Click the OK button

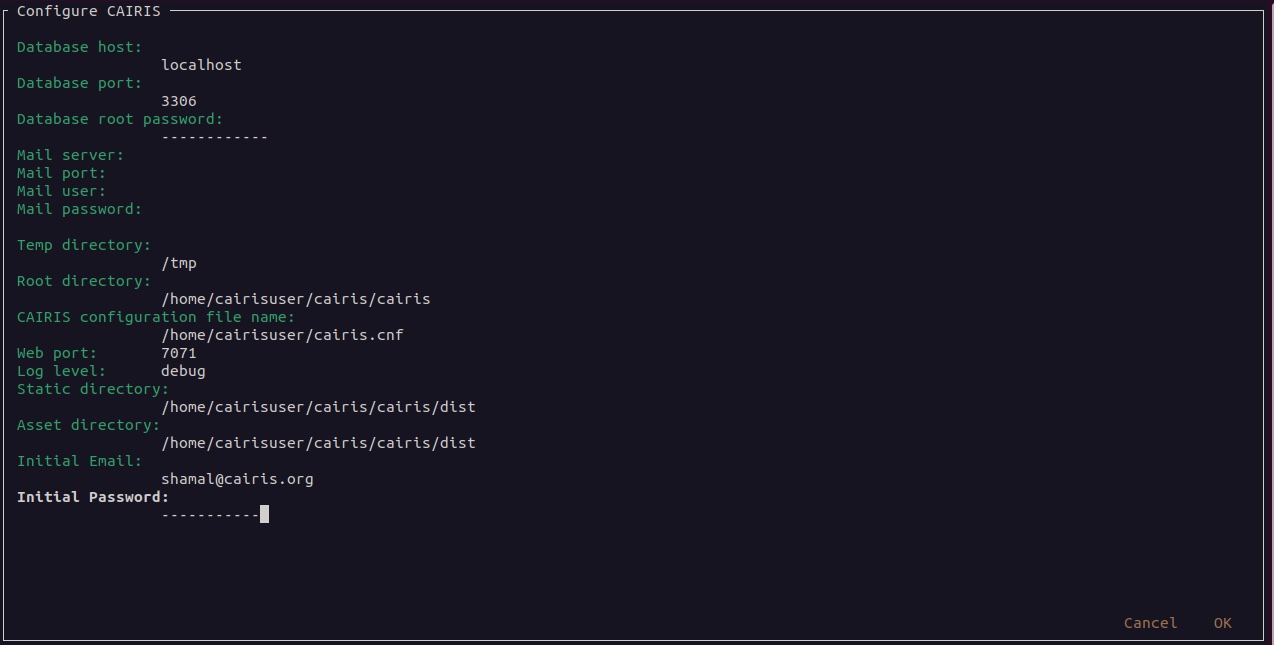(x=1222, y=623)
